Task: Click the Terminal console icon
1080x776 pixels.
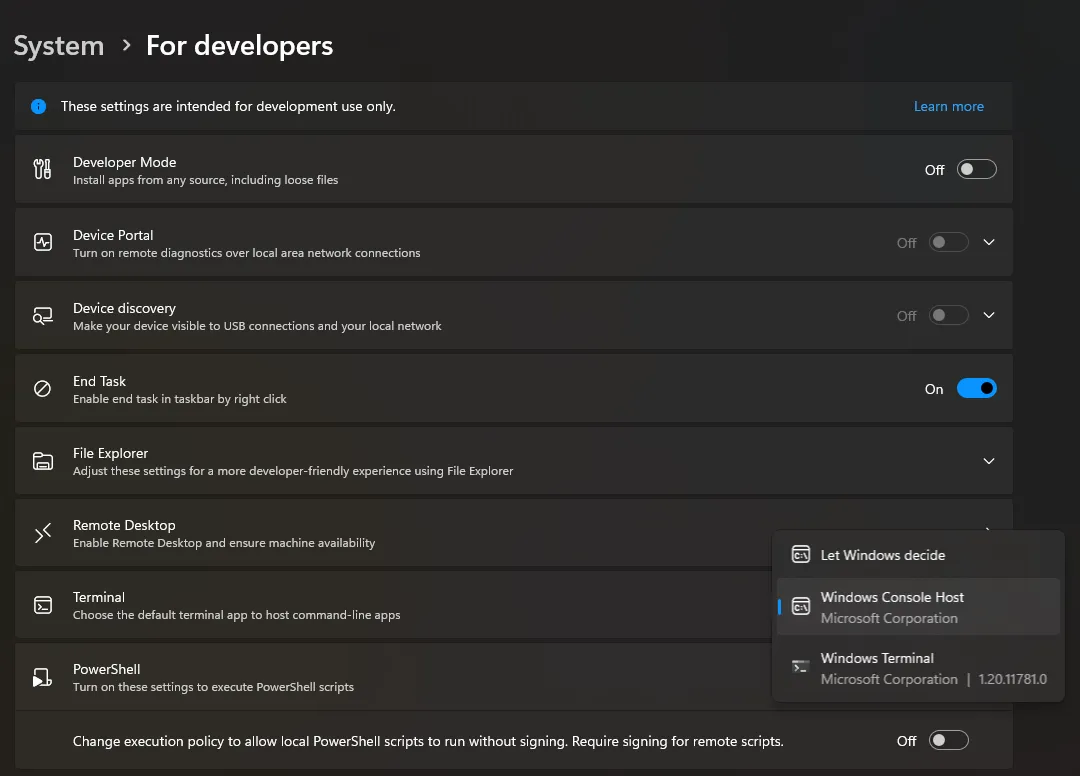Action: pyautogui.click(x=41, y=605)
